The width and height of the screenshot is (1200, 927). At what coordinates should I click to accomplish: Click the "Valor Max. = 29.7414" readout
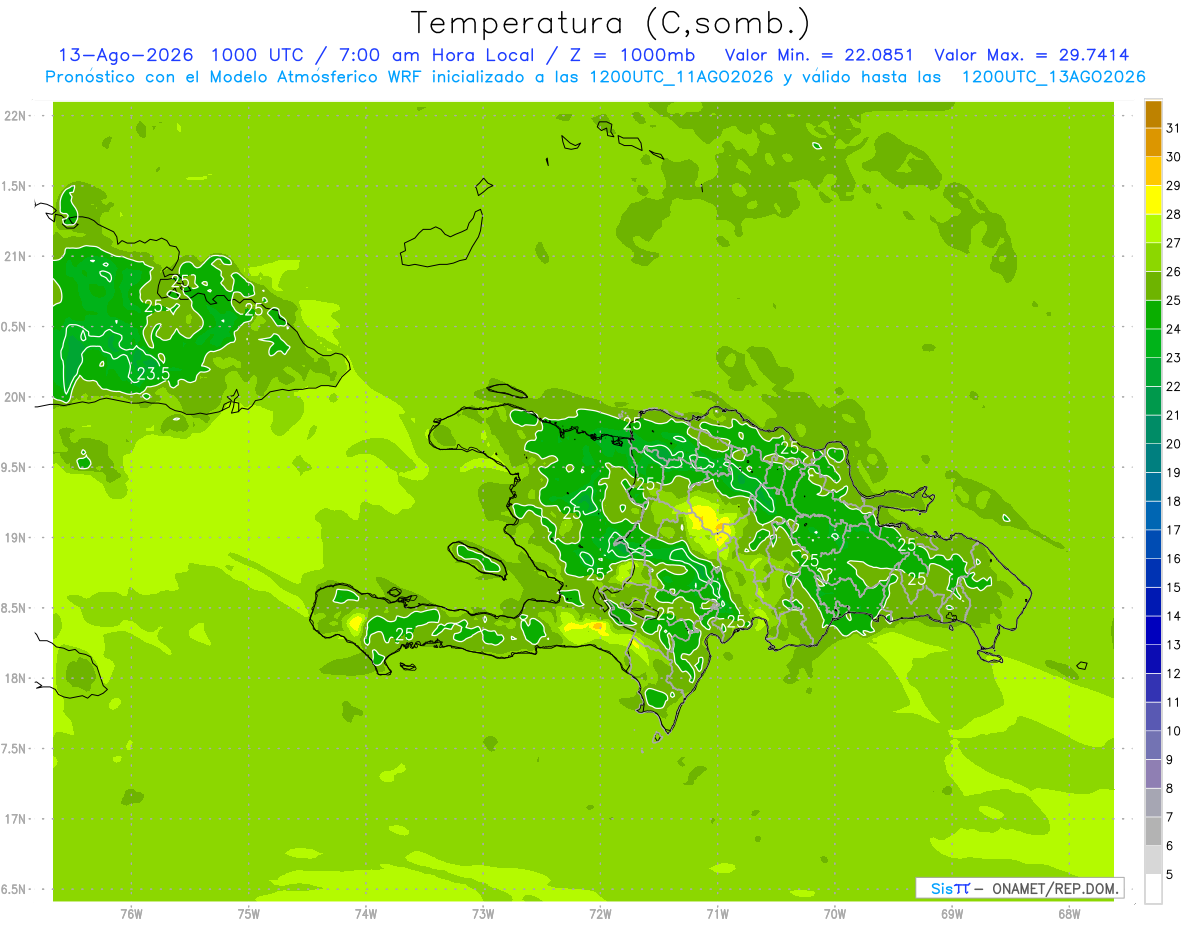coord(1032,55)
